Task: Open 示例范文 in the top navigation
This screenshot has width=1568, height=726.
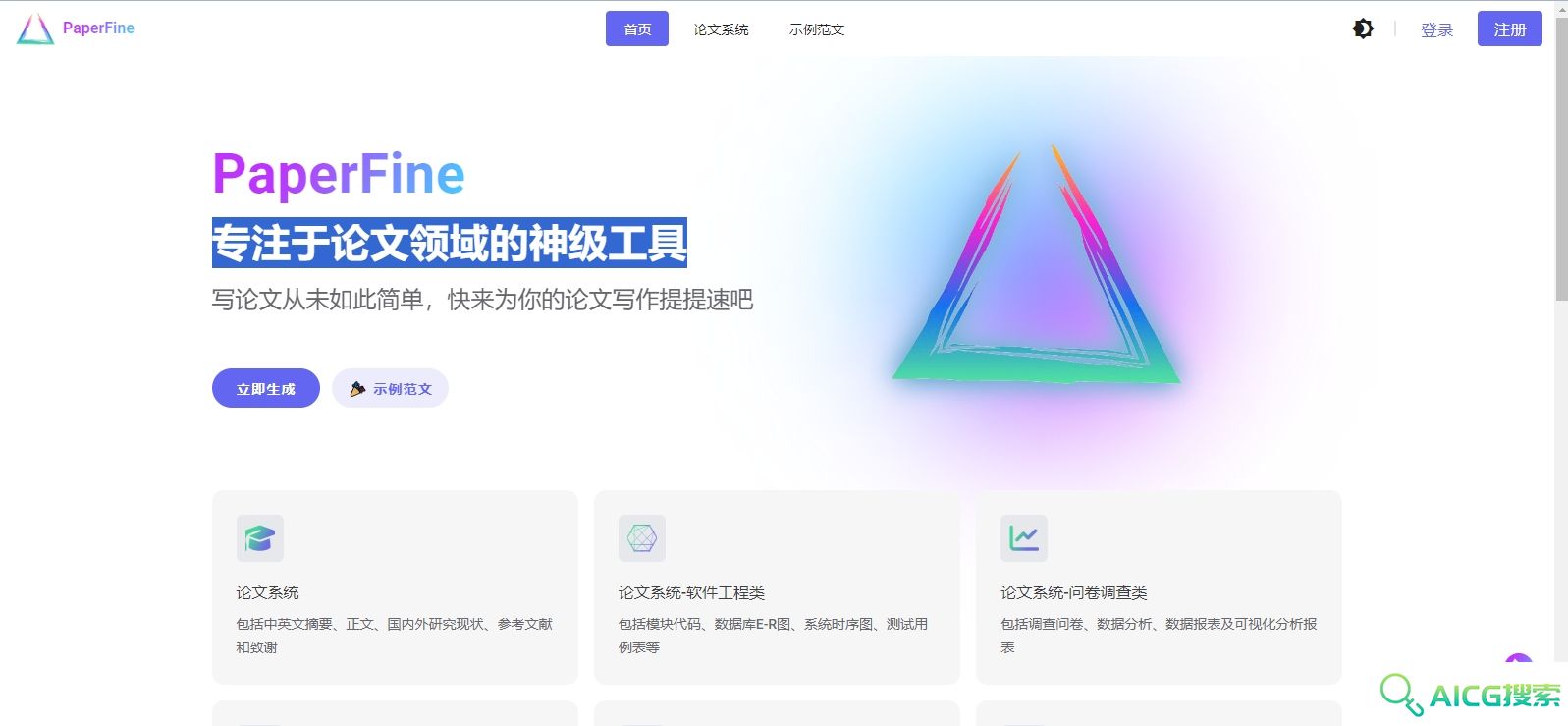Action: 817,29
